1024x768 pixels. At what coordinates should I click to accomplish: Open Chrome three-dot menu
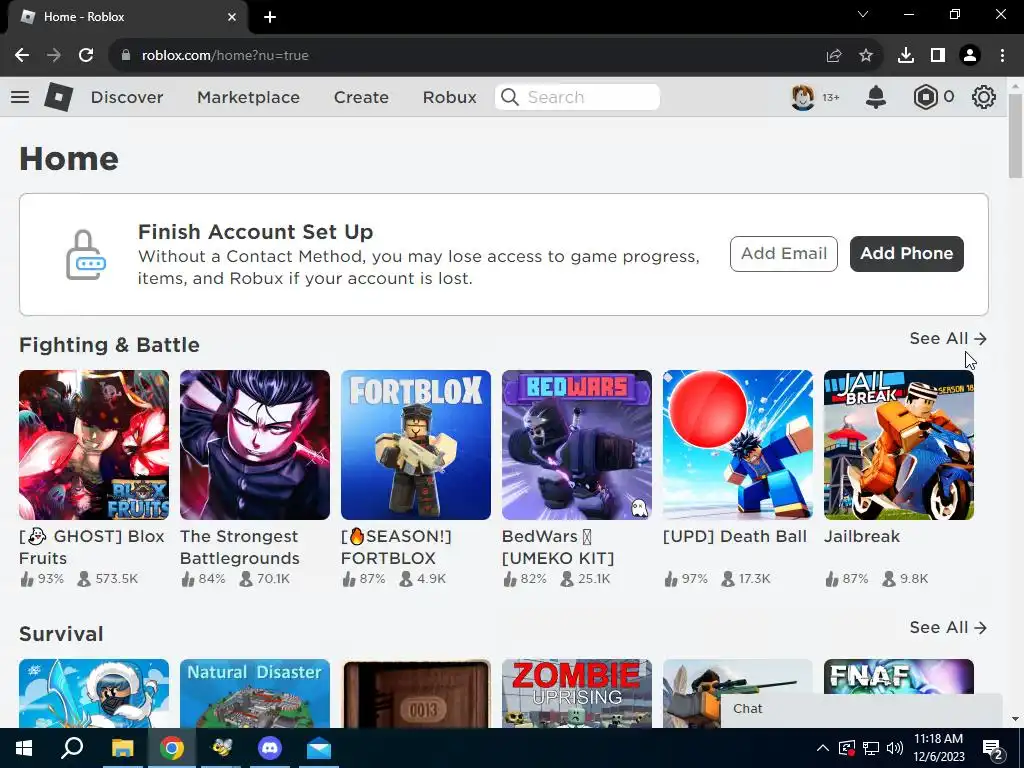coord(1002,56)
